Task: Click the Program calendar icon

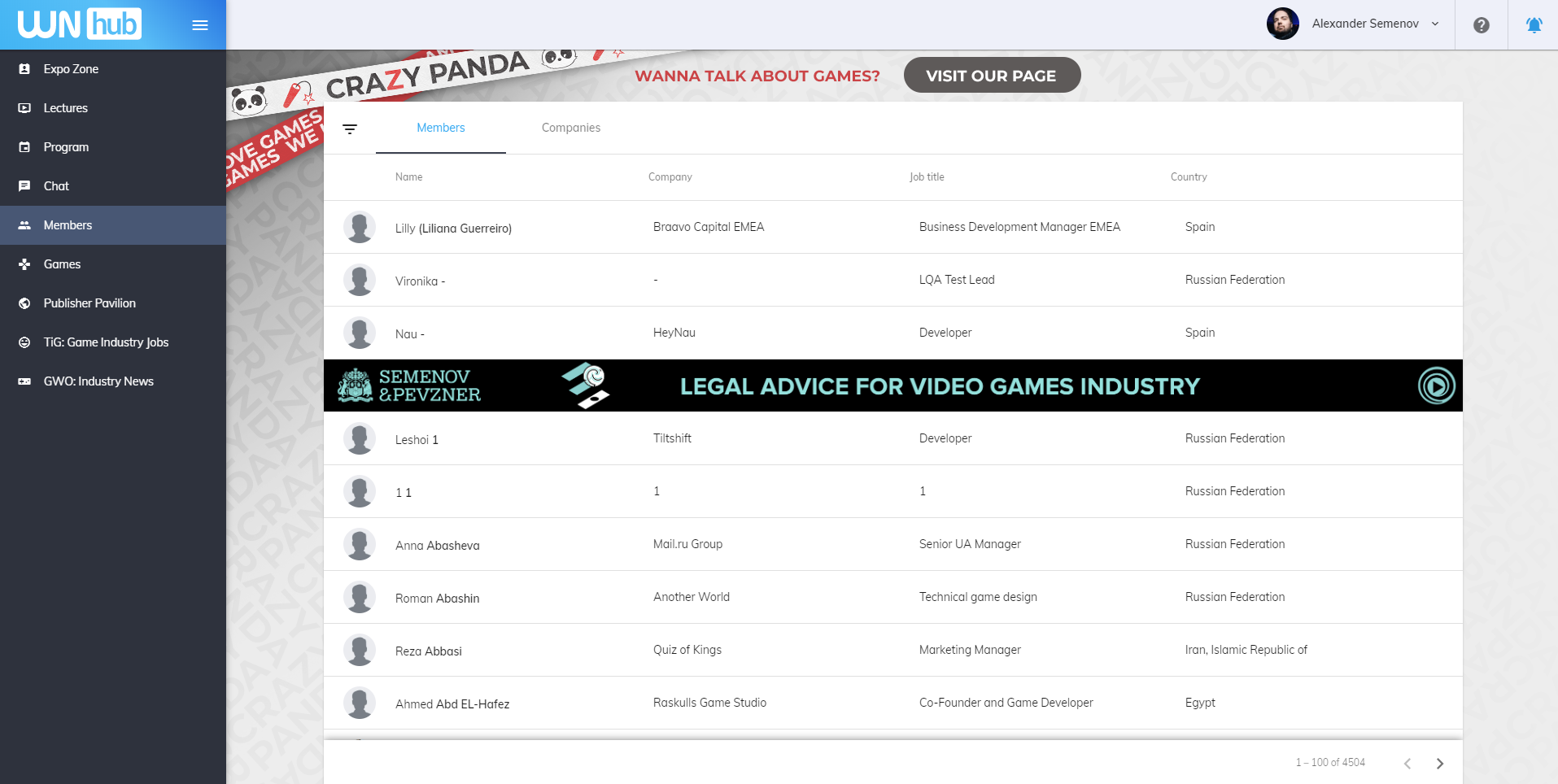Action: pos(24,147)
